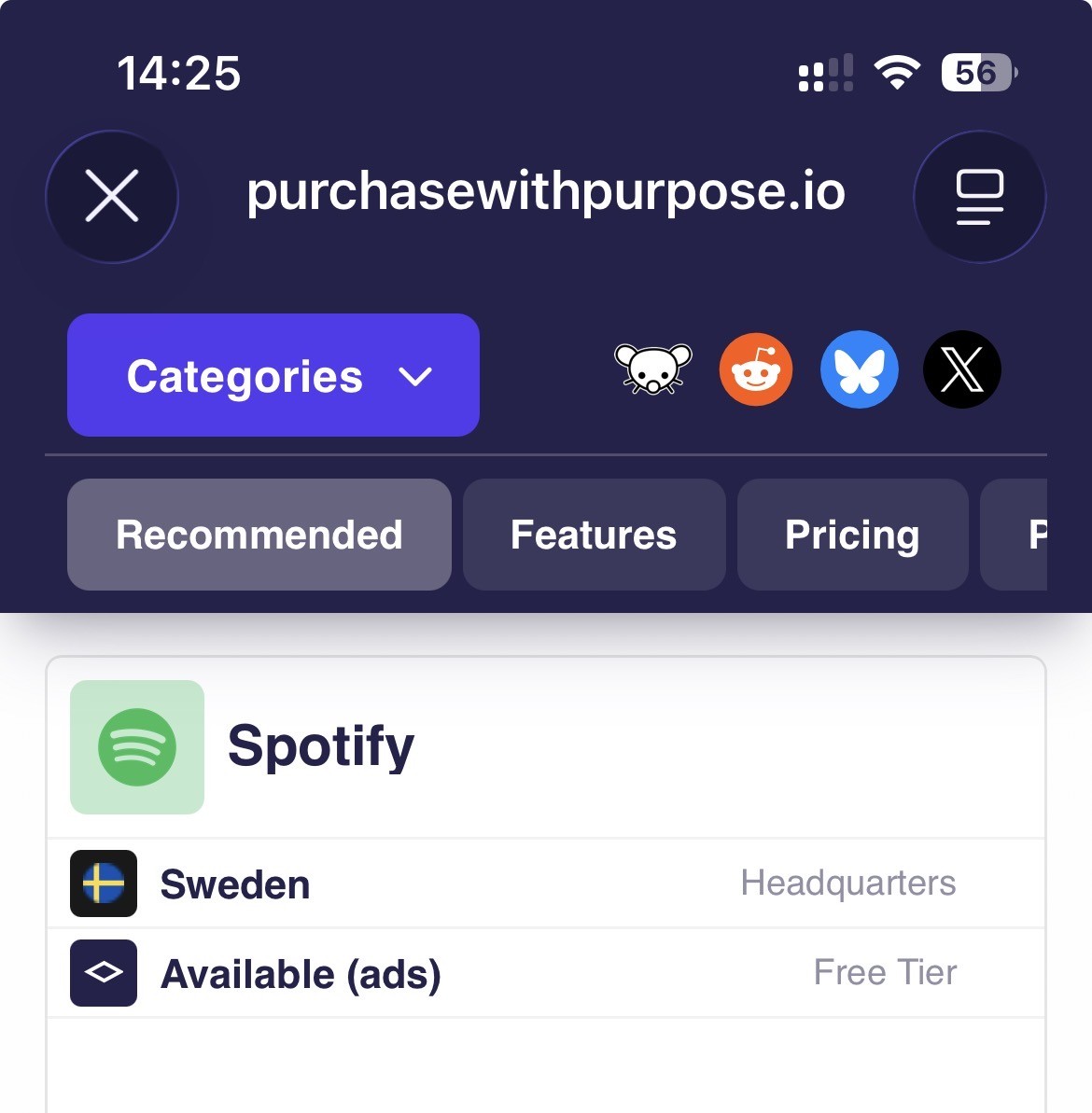Select the Recommended tab
Screen dimensions: 1092x1113
tap(259, 535)
